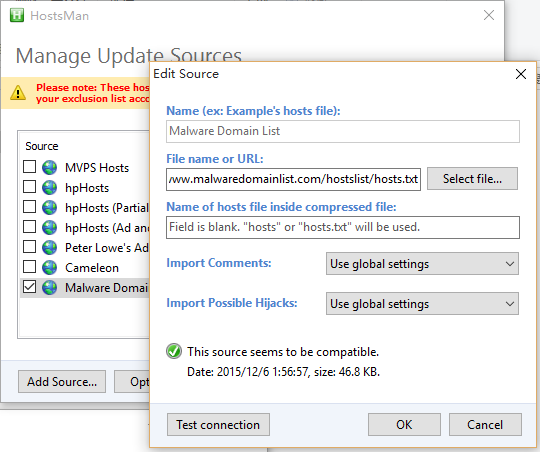Click the globe icon beside MVPS Hosts
540x452 pixels.
[x=50, y=168]
